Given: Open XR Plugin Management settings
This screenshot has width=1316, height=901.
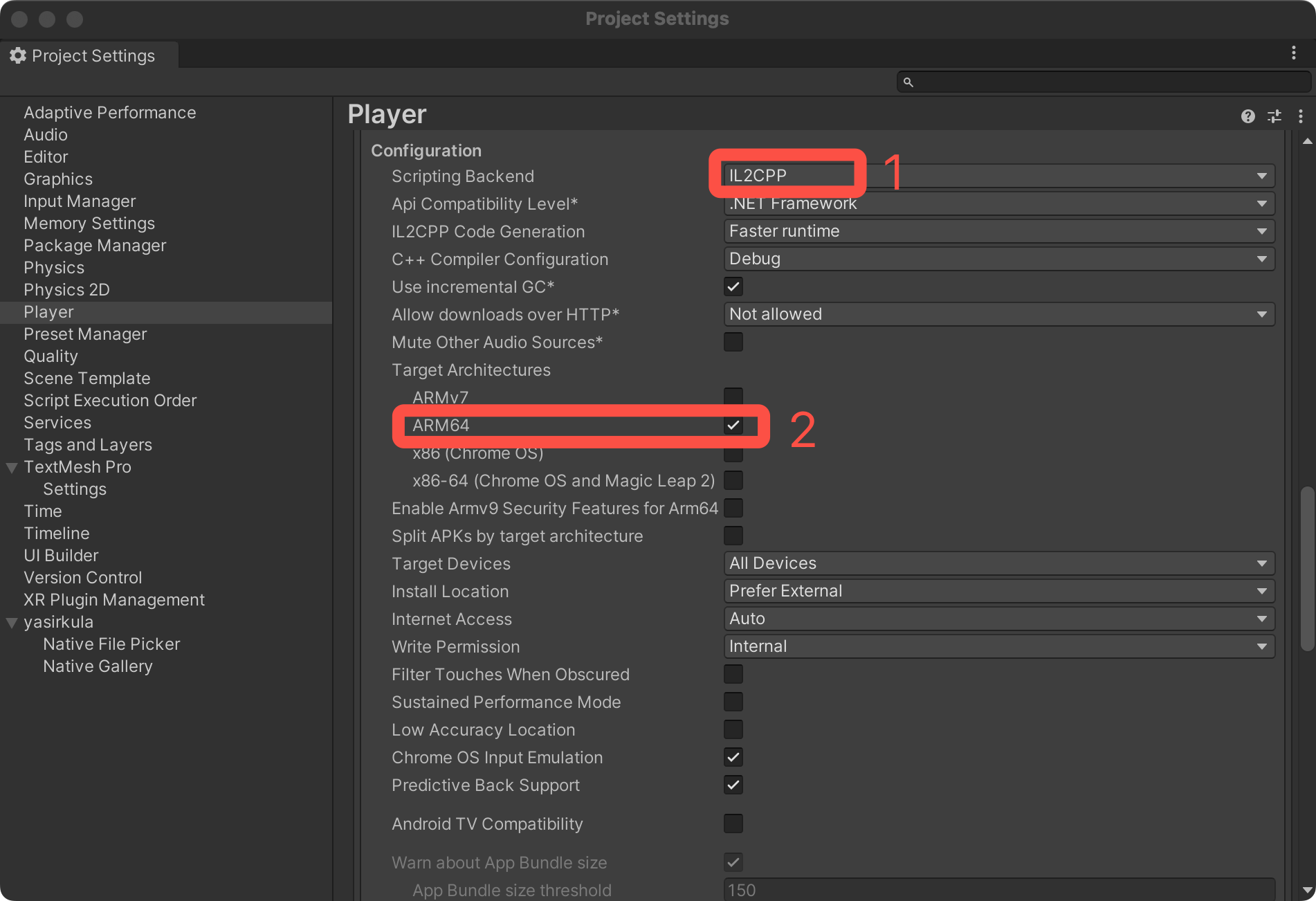Looking at the screenshot, I should (114, 600).
